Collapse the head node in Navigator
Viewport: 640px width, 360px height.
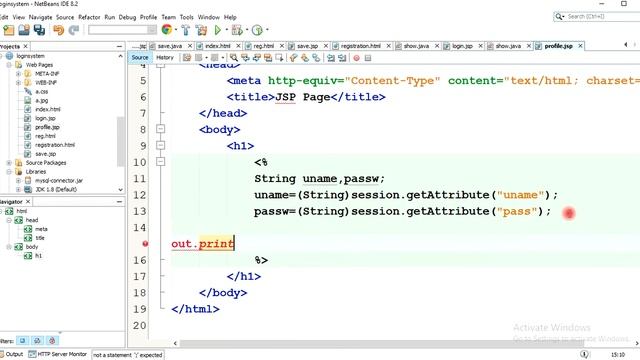coord(9,220)
